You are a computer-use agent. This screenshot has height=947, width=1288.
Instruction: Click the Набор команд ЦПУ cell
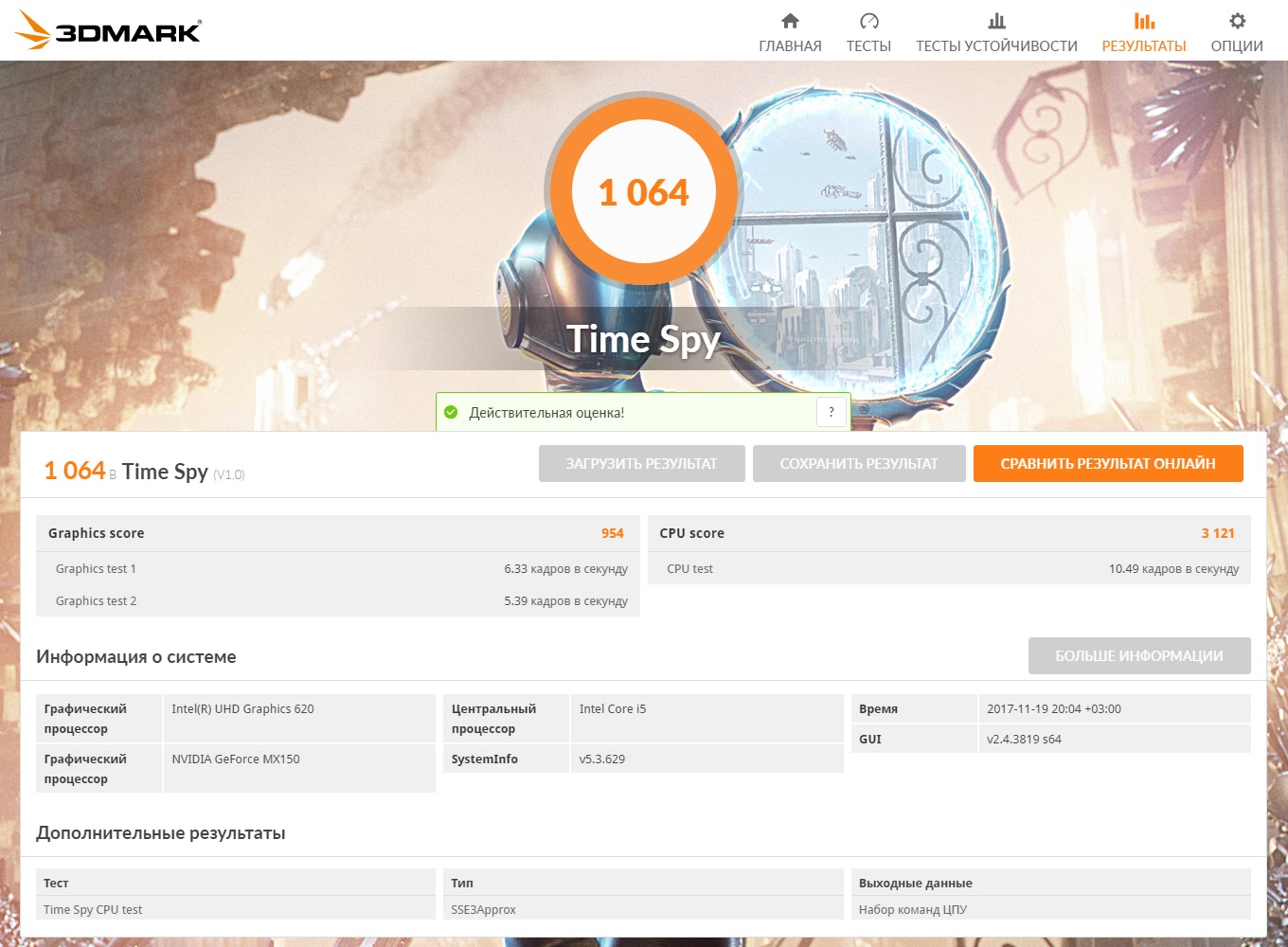(1051, 908)
